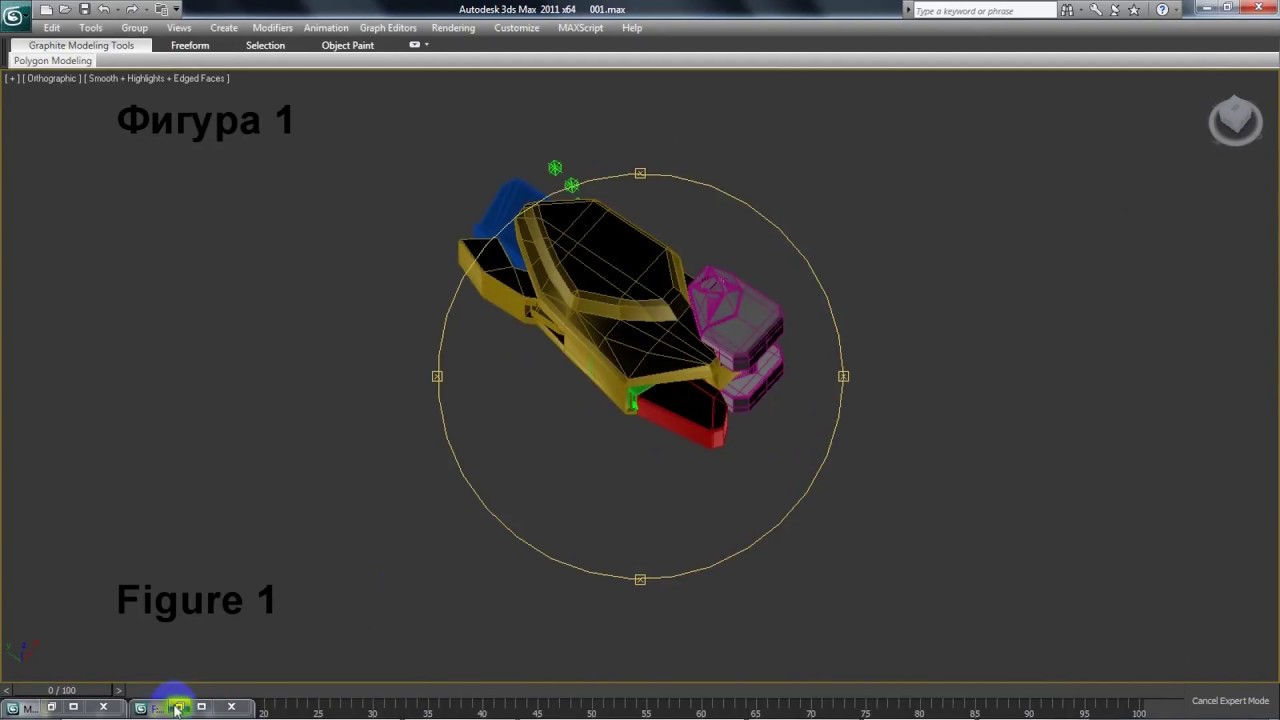1280x720 pixels.
Task: Open the Views menu
Action: pyautogui.click(x=179, y=28)
